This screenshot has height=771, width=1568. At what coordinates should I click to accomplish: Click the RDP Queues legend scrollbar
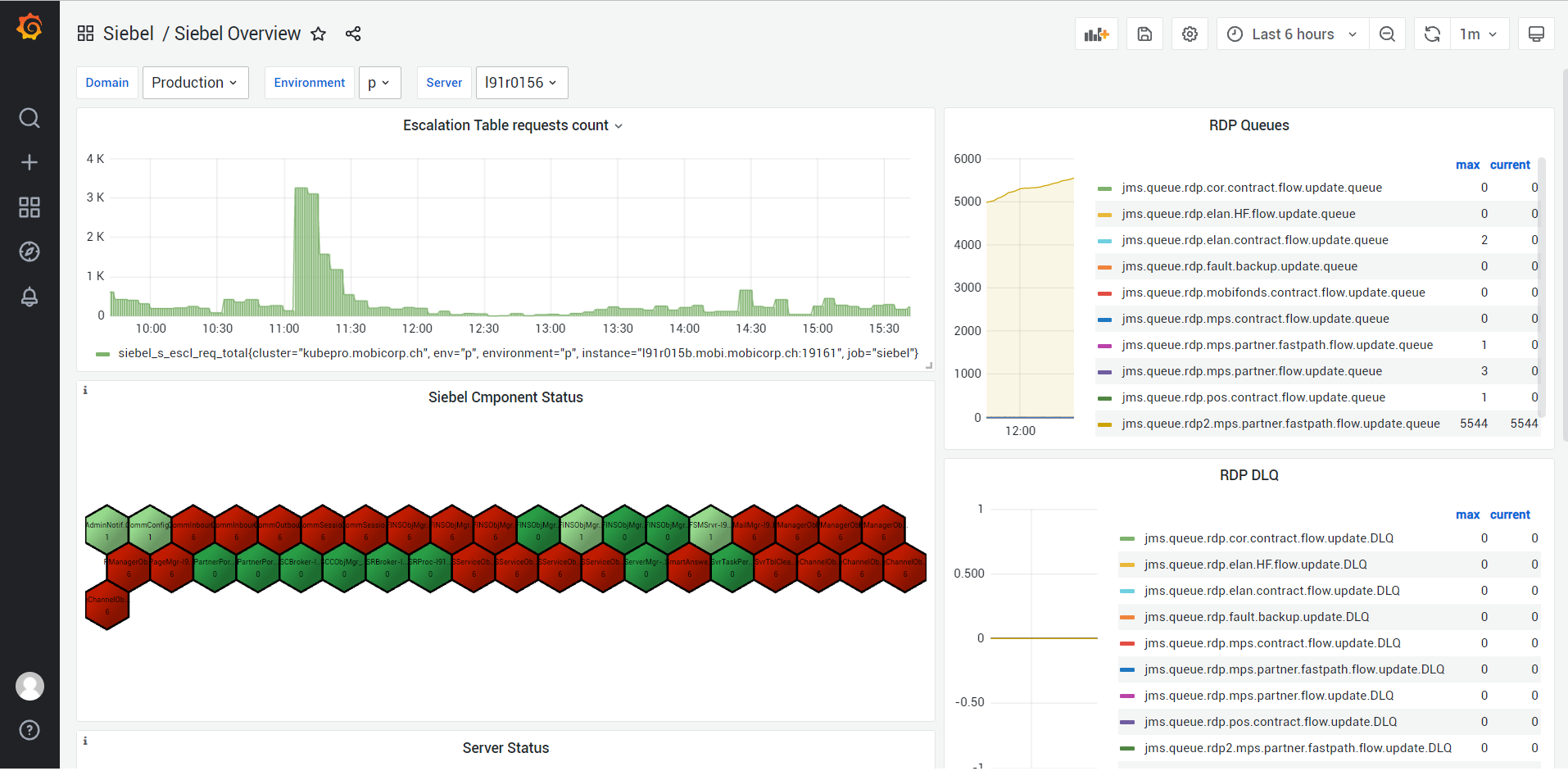tap(1541, 288)
